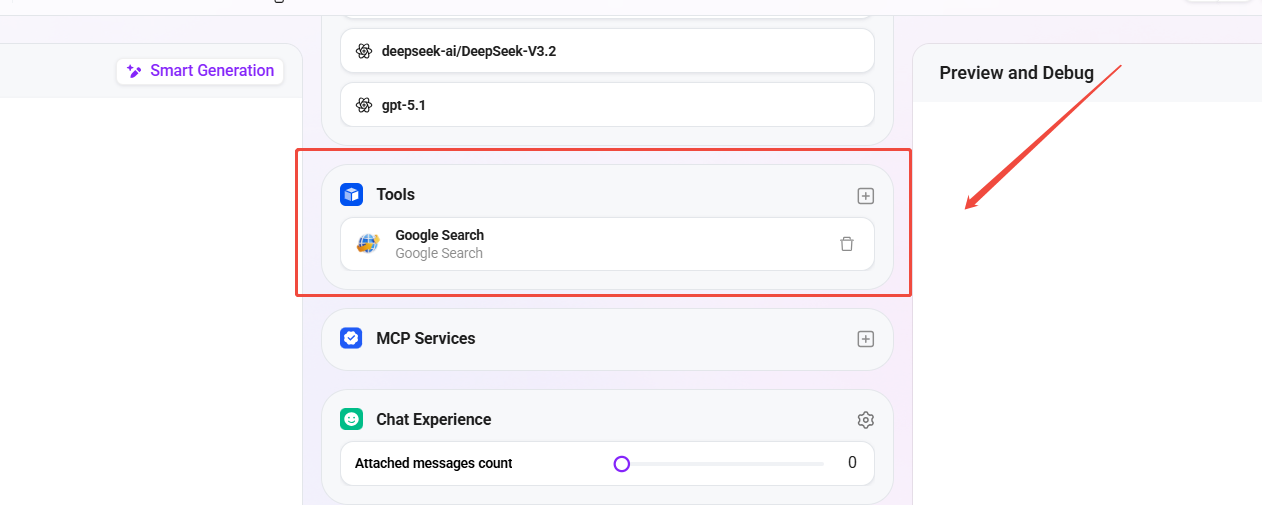Add a new tool with plus icon
The height and width of the screenshot is (505, 1262).
pos(866,196)
